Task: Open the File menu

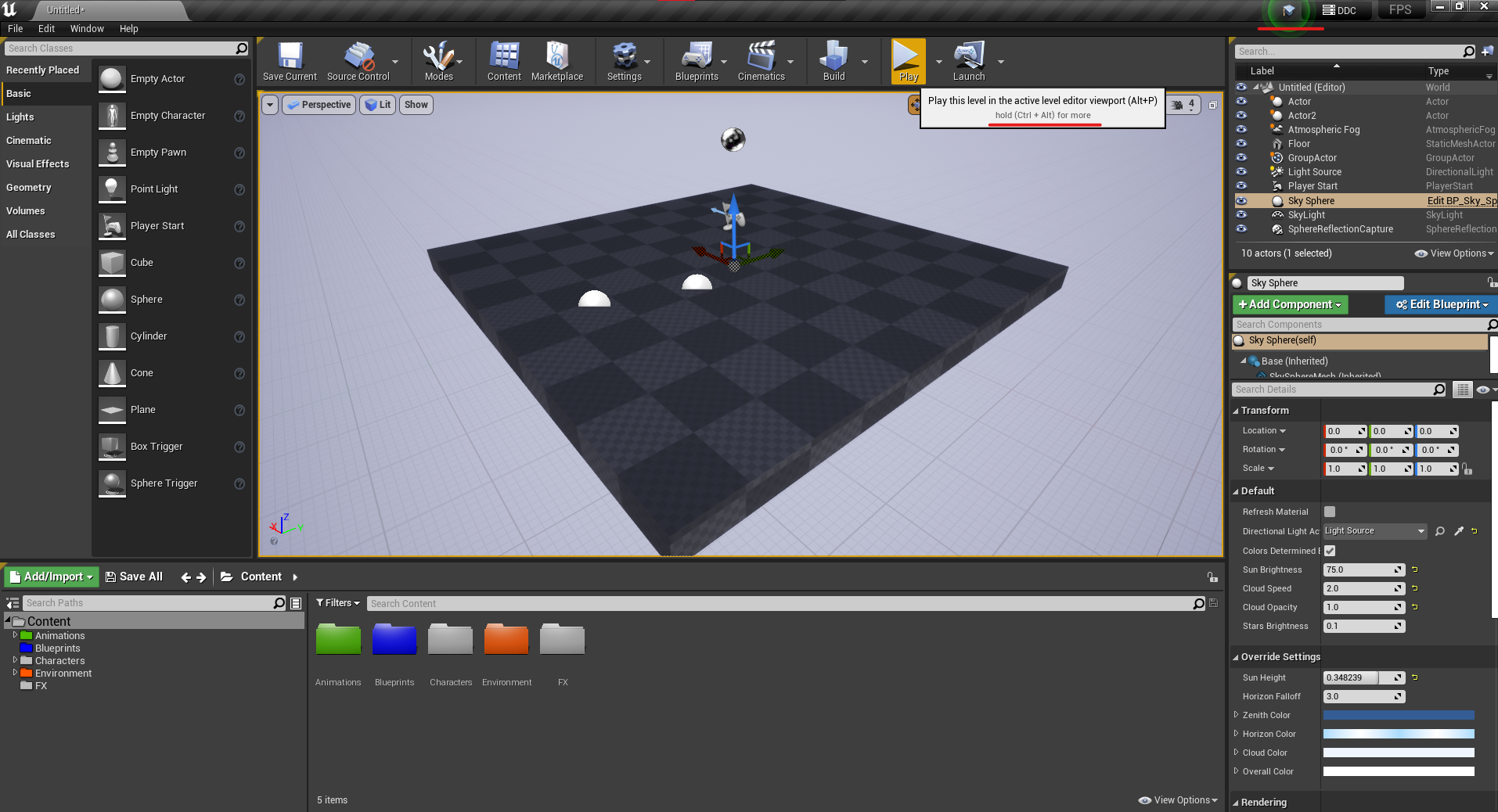Action: (x=16, y=29)
